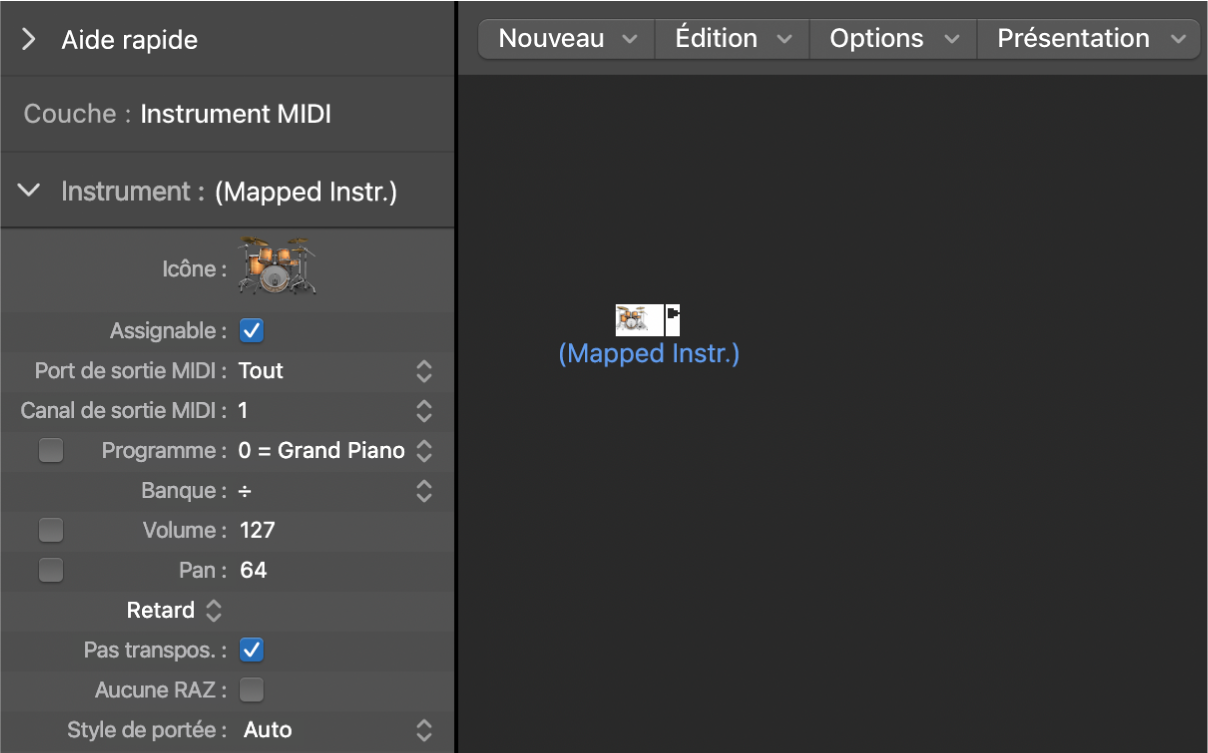This screenshot has width=1208, height=753.
Task: Toggle the Assignable checkbox
Action: (x=252, y=330)
